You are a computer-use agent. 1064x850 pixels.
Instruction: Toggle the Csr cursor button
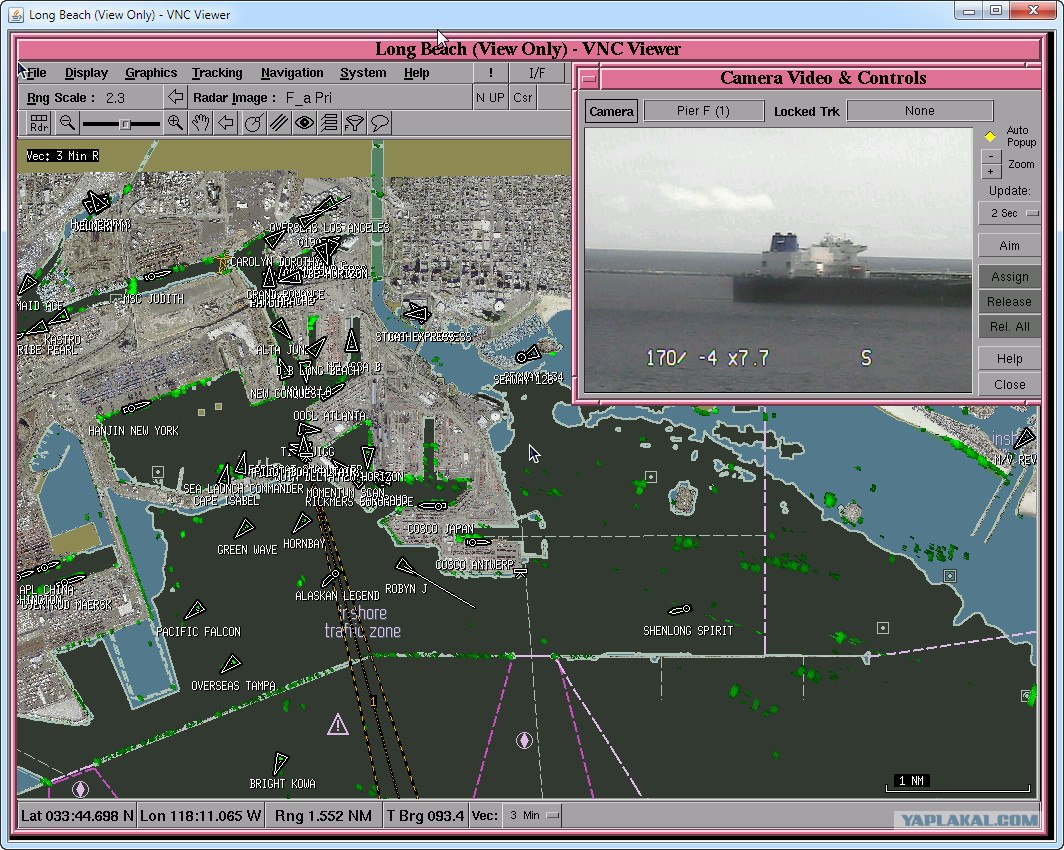[x=522, y=98]
